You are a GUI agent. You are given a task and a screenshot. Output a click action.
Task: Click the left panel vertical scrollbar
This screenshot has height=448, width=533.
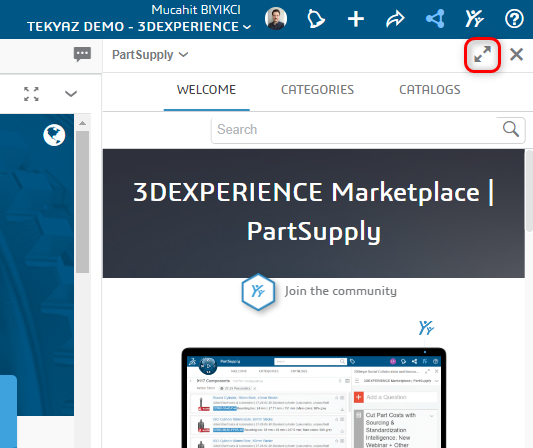[82, 202]
